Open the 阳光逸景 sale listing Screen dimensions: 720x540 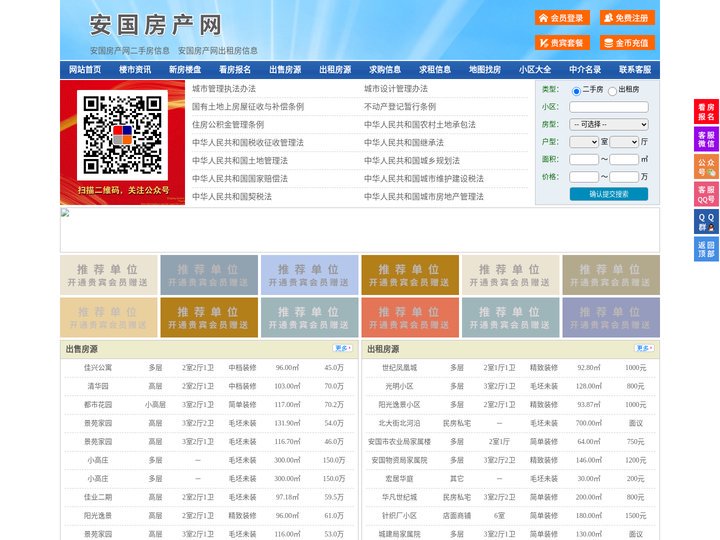coord(98,516)
